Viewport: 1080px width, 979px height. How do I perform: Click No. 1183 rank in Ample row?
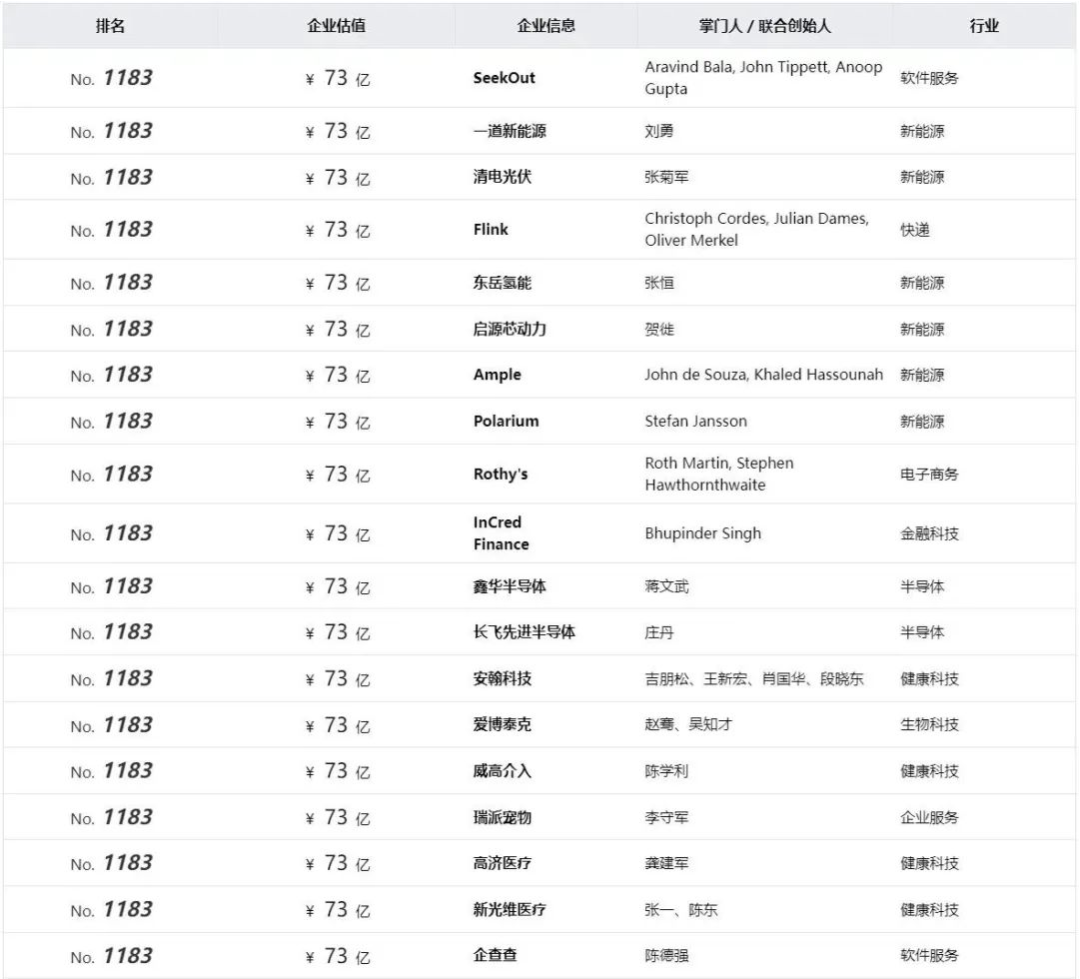[x=112, y=375]
